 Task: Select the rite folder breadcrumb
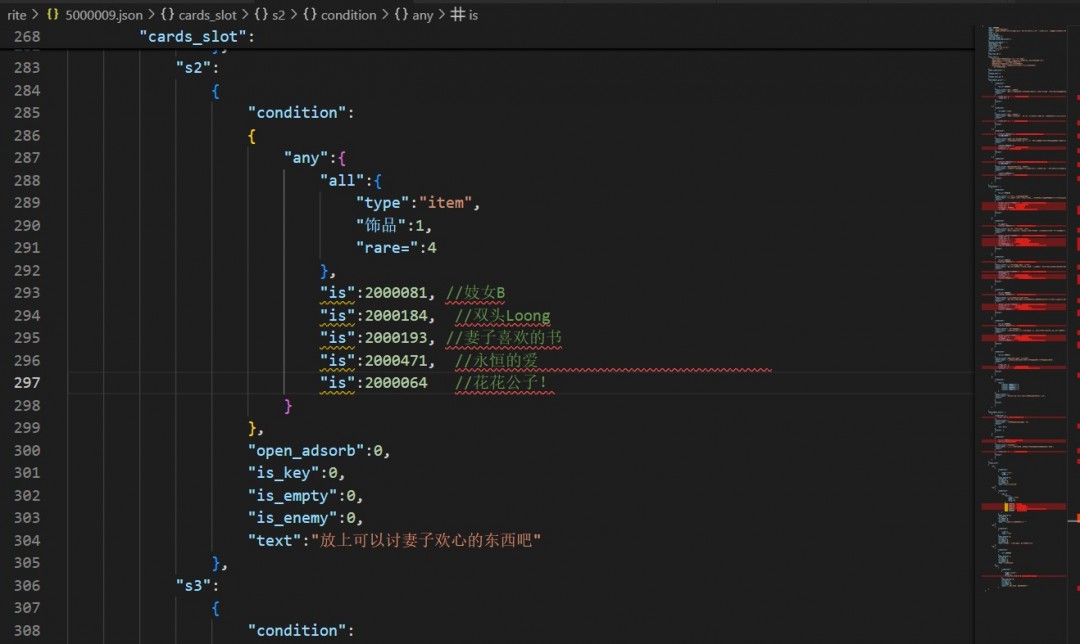[x=16, y=15]
